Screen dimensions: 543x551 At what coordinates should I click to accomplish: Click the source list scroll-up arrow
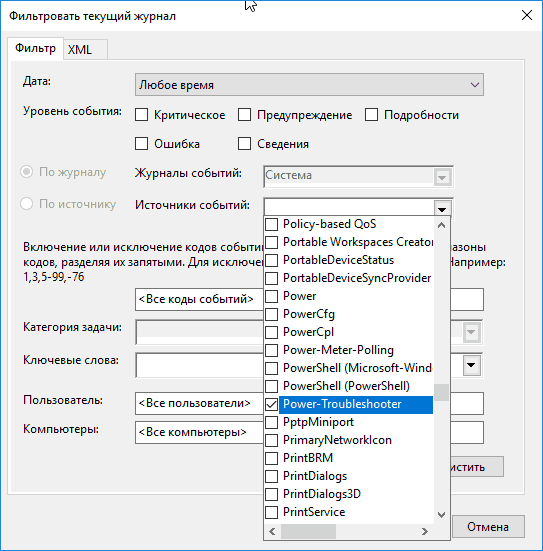[x=441, y=225]
